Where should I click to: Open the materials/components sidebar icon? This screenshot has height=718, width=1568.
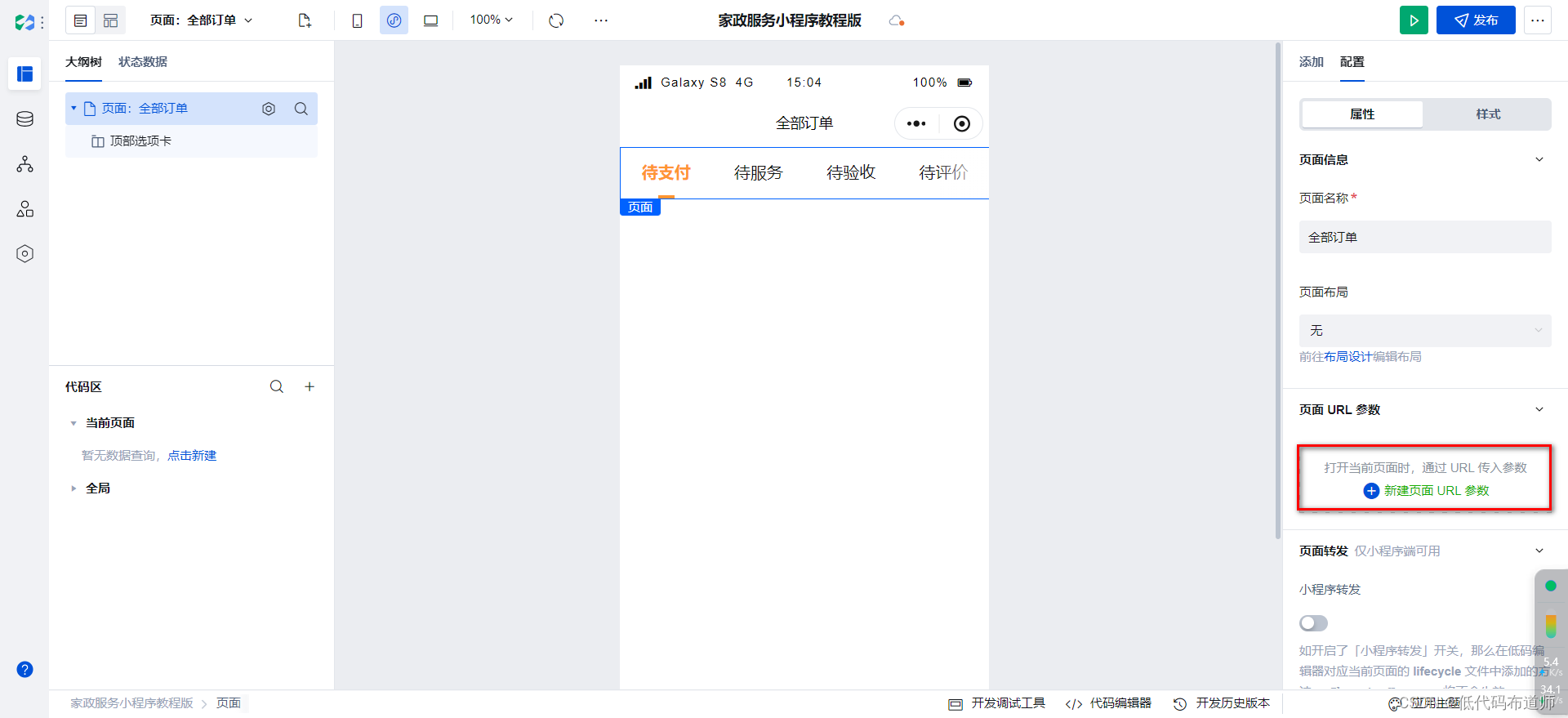(24, 209)
